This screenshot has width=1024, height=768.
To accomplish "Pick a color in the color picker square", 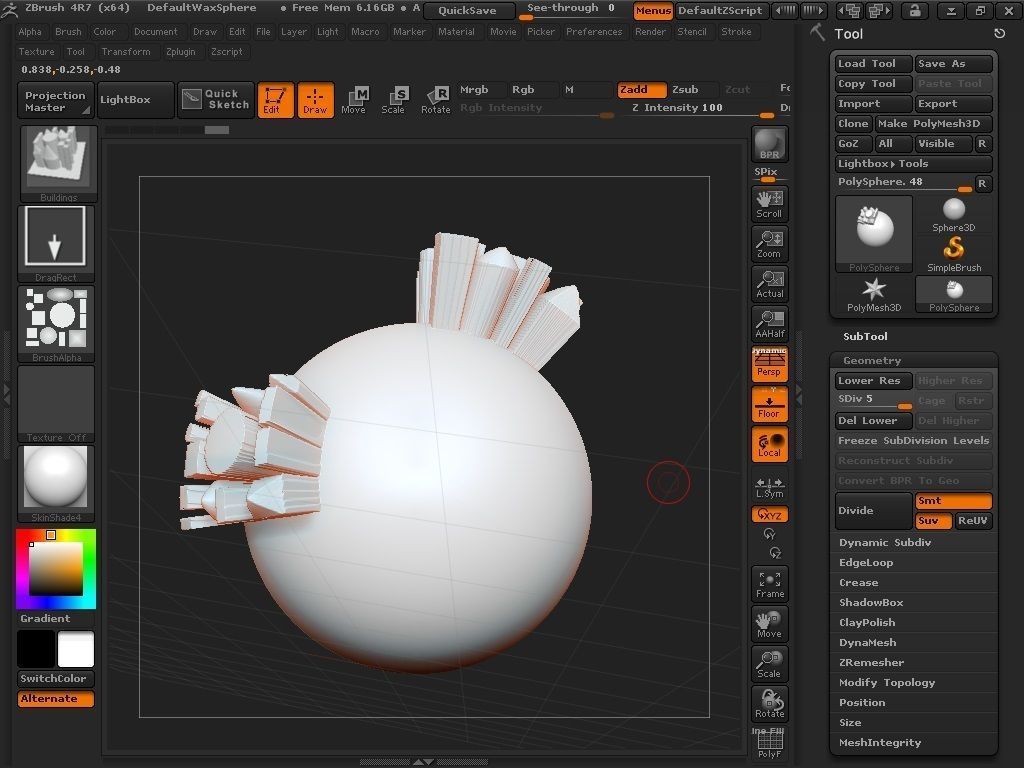I will 56,569.
